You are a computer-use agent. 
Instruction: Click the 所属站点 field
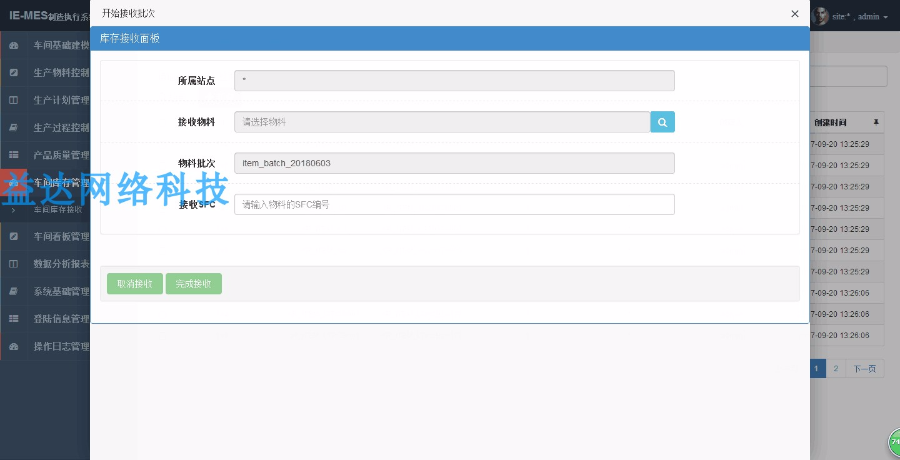click(454, 80)
